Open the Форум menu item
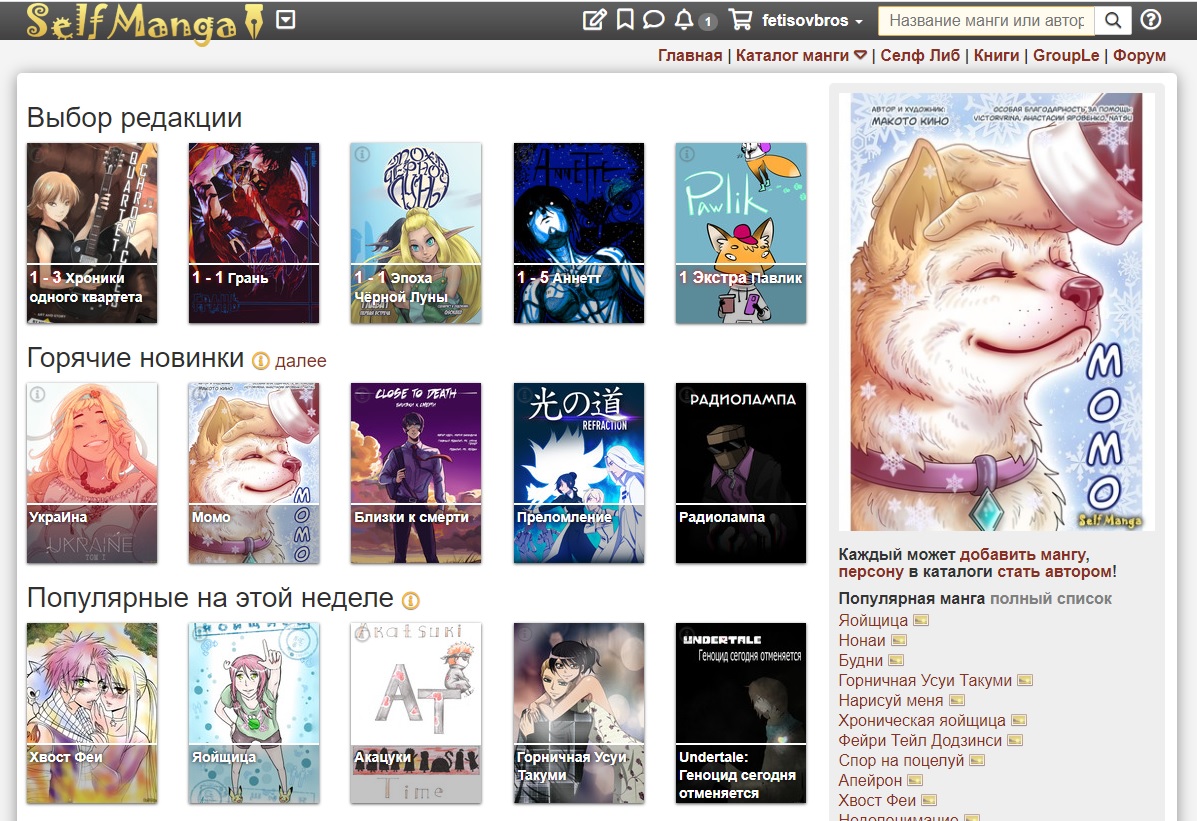 pyautogui.click(x=1139, y=55)
